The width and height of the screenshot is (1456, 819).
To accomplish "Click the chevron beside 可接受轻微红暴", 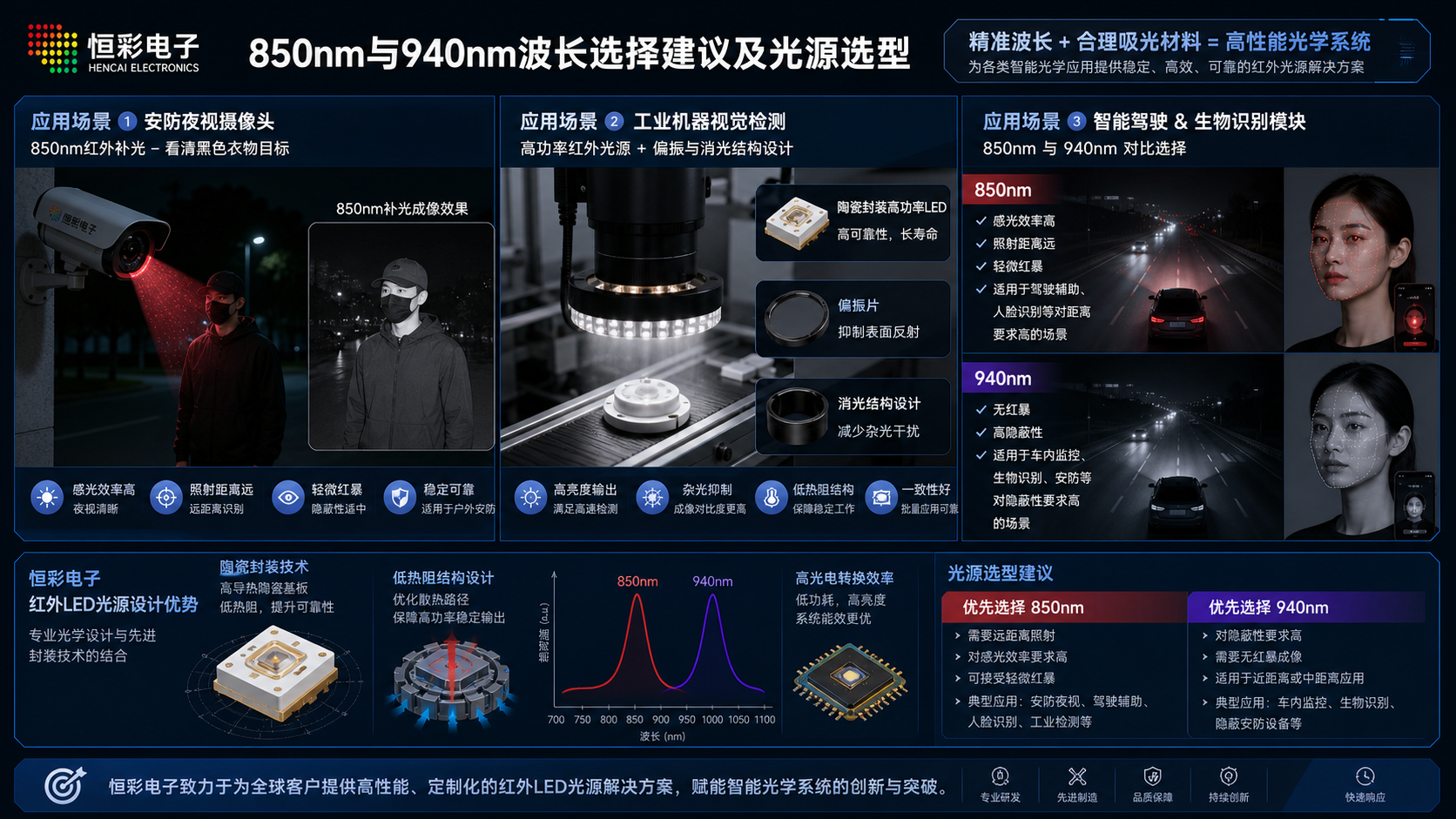I will [958, 678].
